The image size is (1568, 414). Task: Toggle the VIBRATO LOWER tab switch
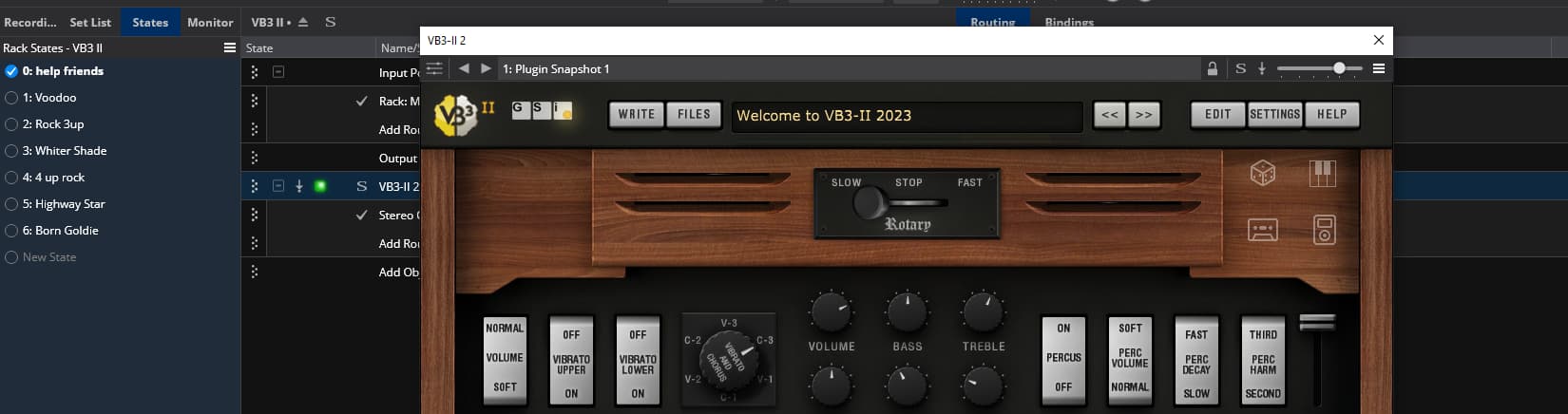(x=638, y=362)
